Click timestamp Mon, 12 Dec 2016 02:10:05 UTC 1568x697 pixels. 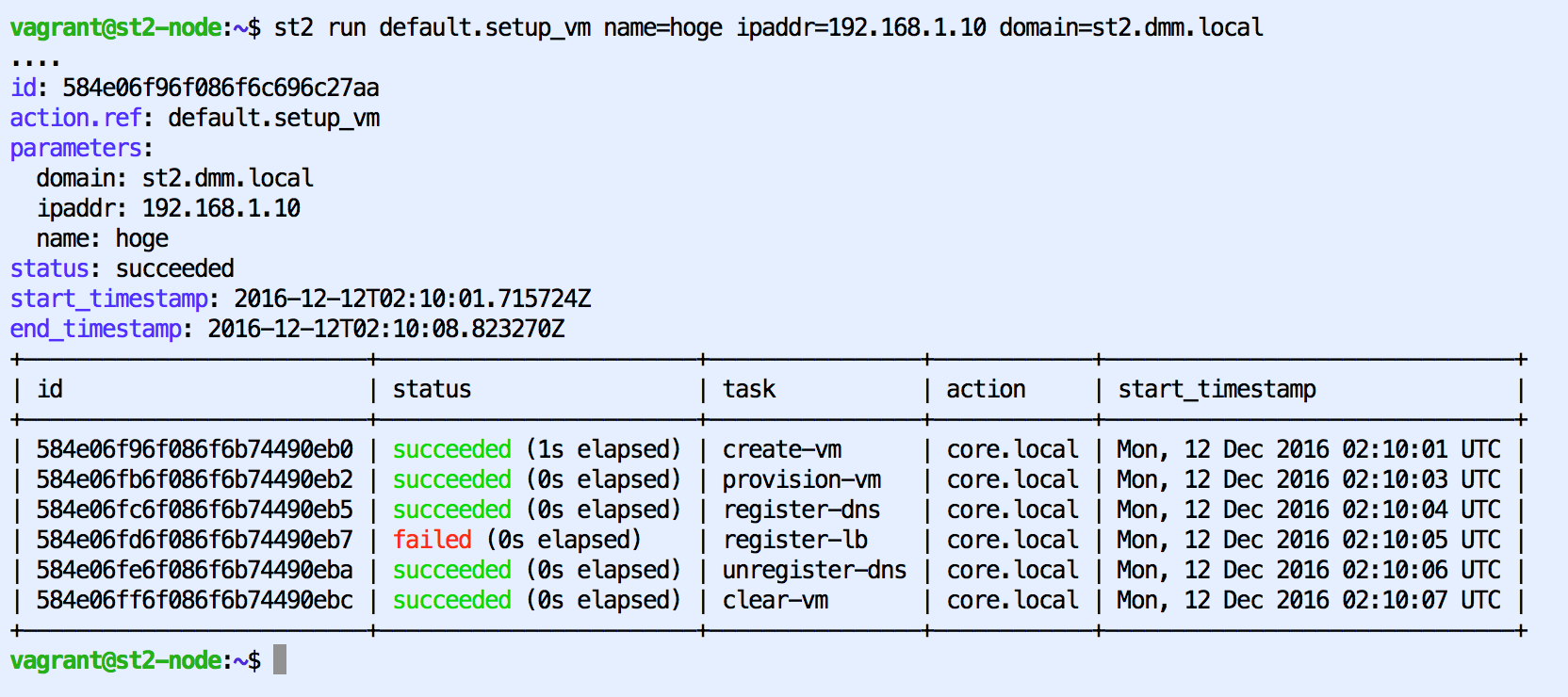pyautogui.click(x=1309, y=540)
